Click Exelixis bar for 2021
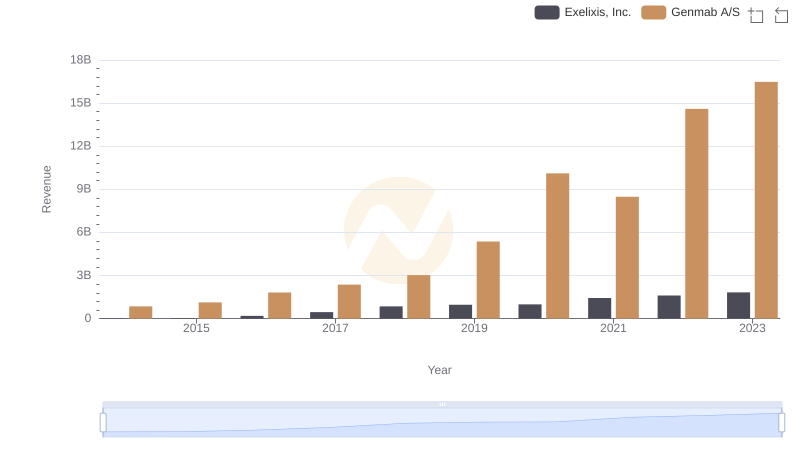 tap(599, 308)
